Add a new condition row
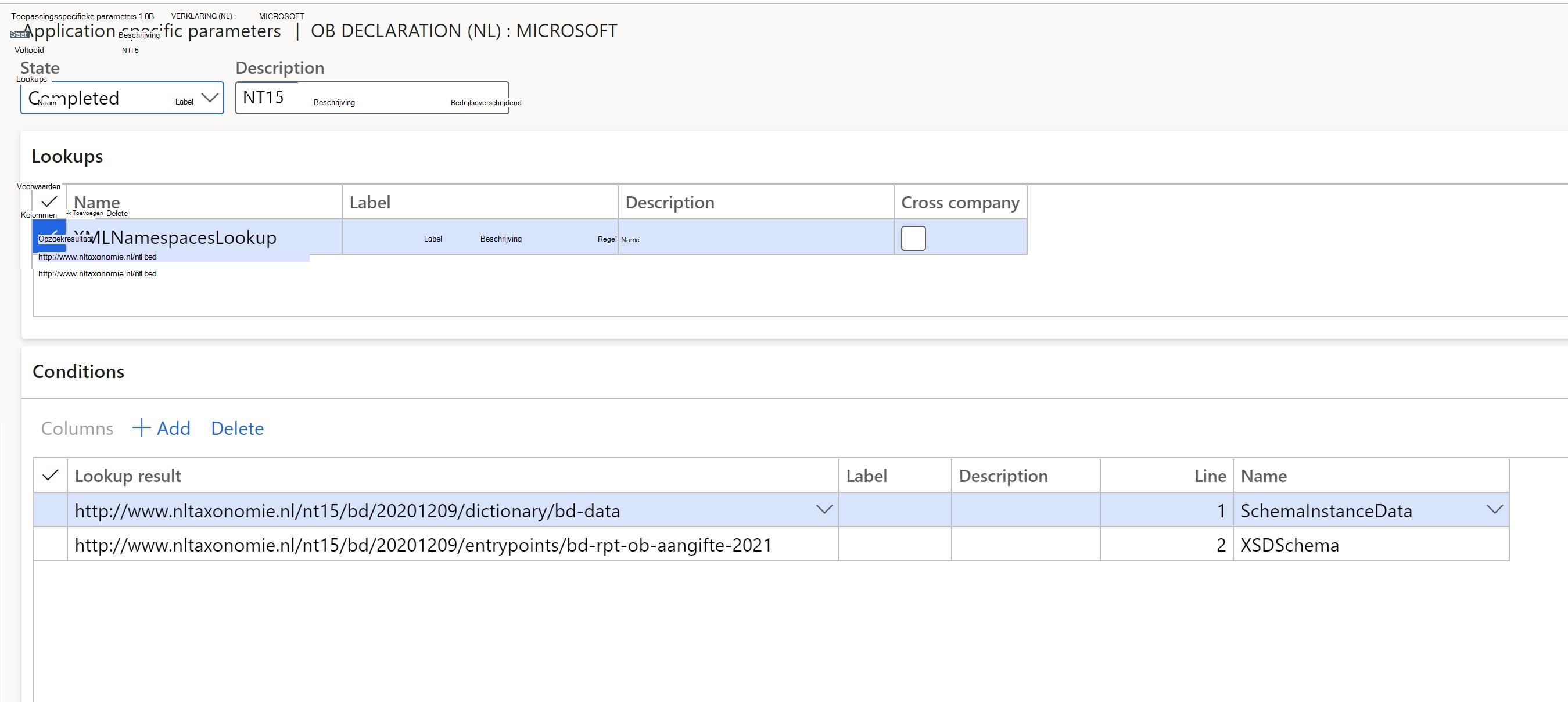 point(162,429)
